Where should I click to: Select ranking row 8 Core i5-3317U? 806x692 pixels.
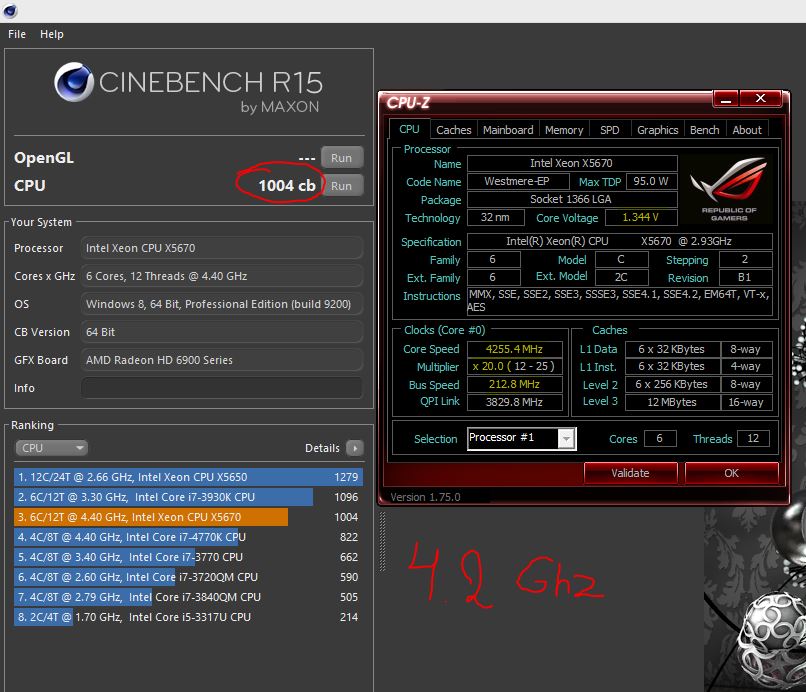coord(188,617)
